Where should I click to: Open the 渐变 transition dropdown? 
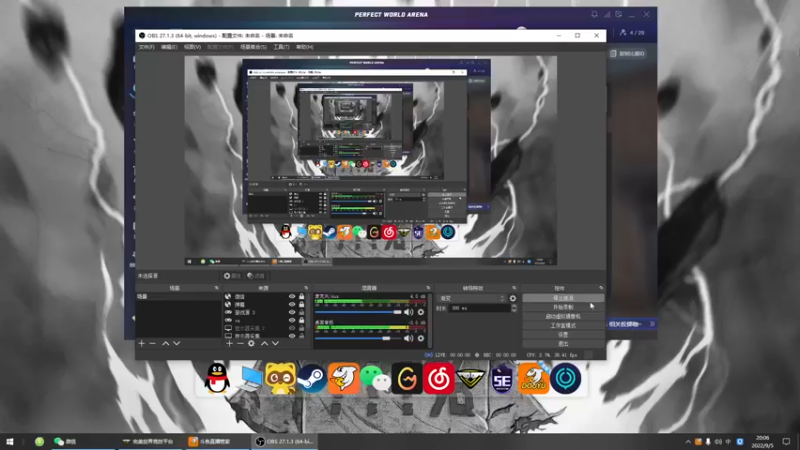click(472, 298)
